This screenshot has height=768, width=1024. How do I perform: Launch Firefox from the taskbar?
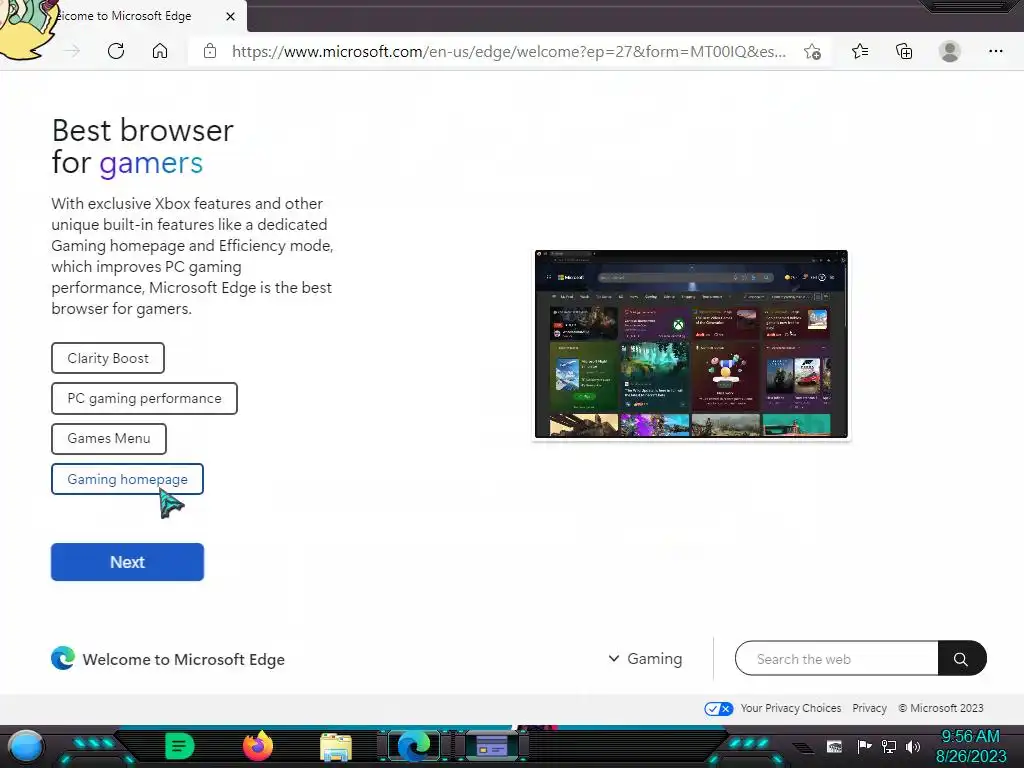point(258,746)
